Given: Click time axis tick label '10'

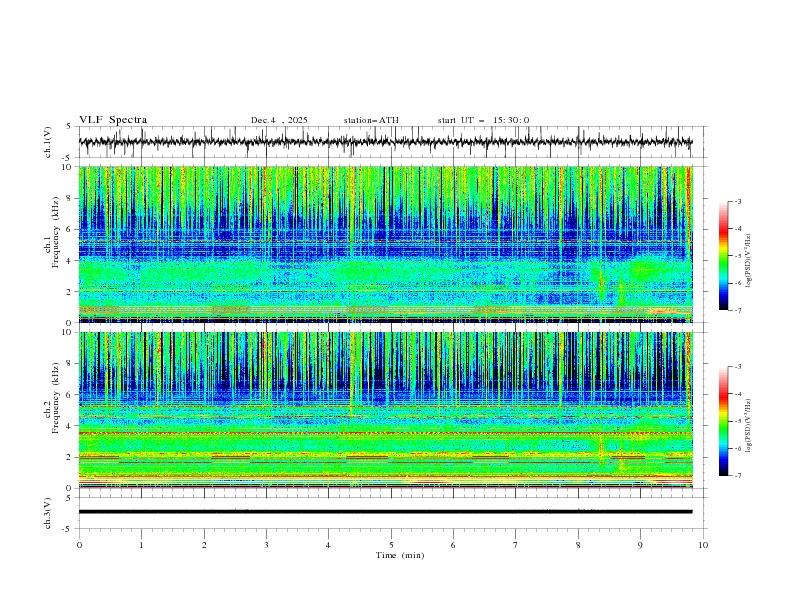Looking at the screenshot, I should click(703, 545).
